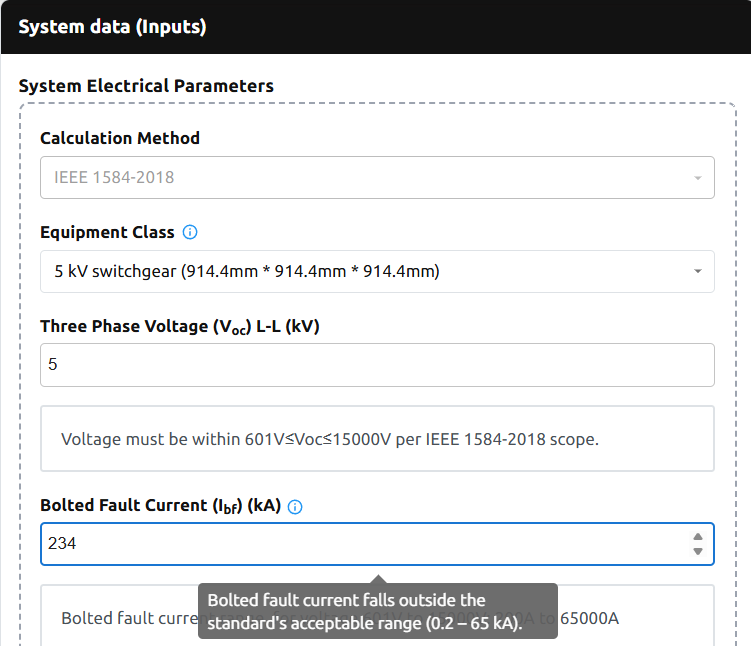Viewport: 751px width, 646px height.
Task: Decrease bolted fault current with down arrow
Action: pyautogui.click(x=697, y=551)
